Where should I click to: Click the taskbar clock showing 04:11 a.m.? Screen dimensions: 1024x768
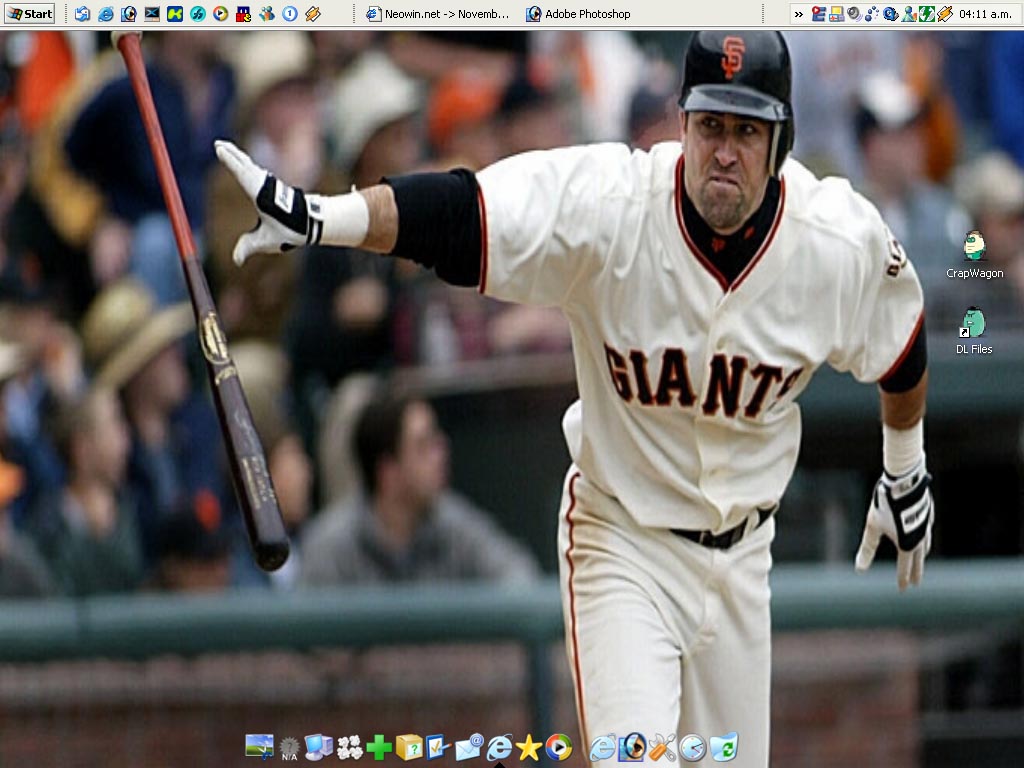[x=985, y=14]
